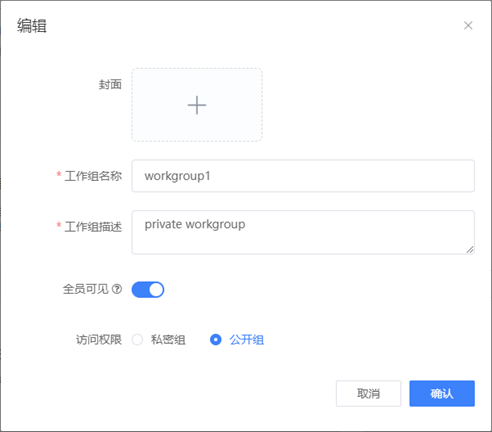Focus the 工作组名称 field containing workgroup1
Image resolution: width=492 pixels, height=432 pixels.
pyautogui.click(x=303, y=176)
